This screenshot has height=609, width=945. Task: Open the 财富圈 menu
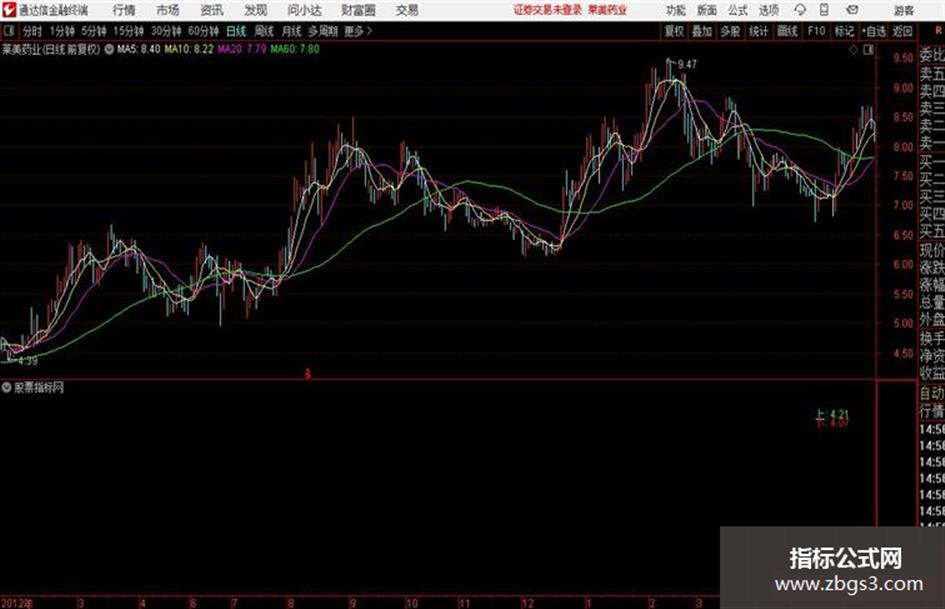(x=358, y=10)
